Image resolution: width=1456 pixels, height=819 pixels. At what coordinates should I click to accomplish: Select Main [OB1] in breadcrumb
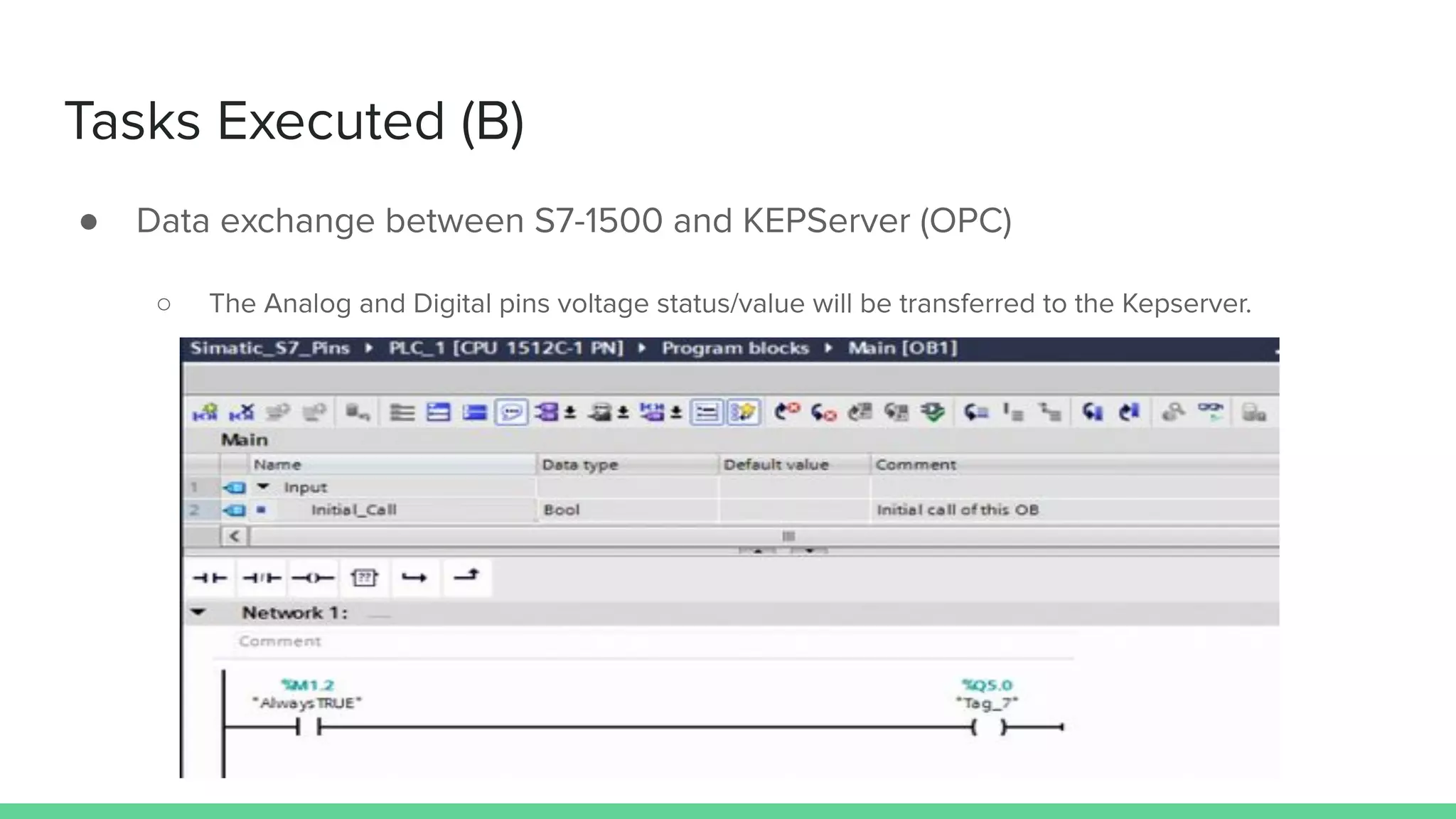coord(903,348)
